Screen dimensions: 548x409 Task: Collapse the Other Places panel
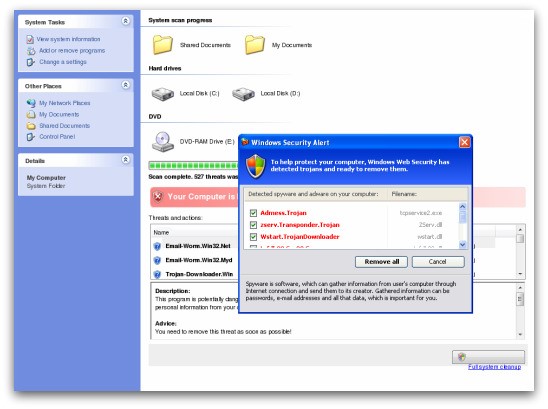125,85
